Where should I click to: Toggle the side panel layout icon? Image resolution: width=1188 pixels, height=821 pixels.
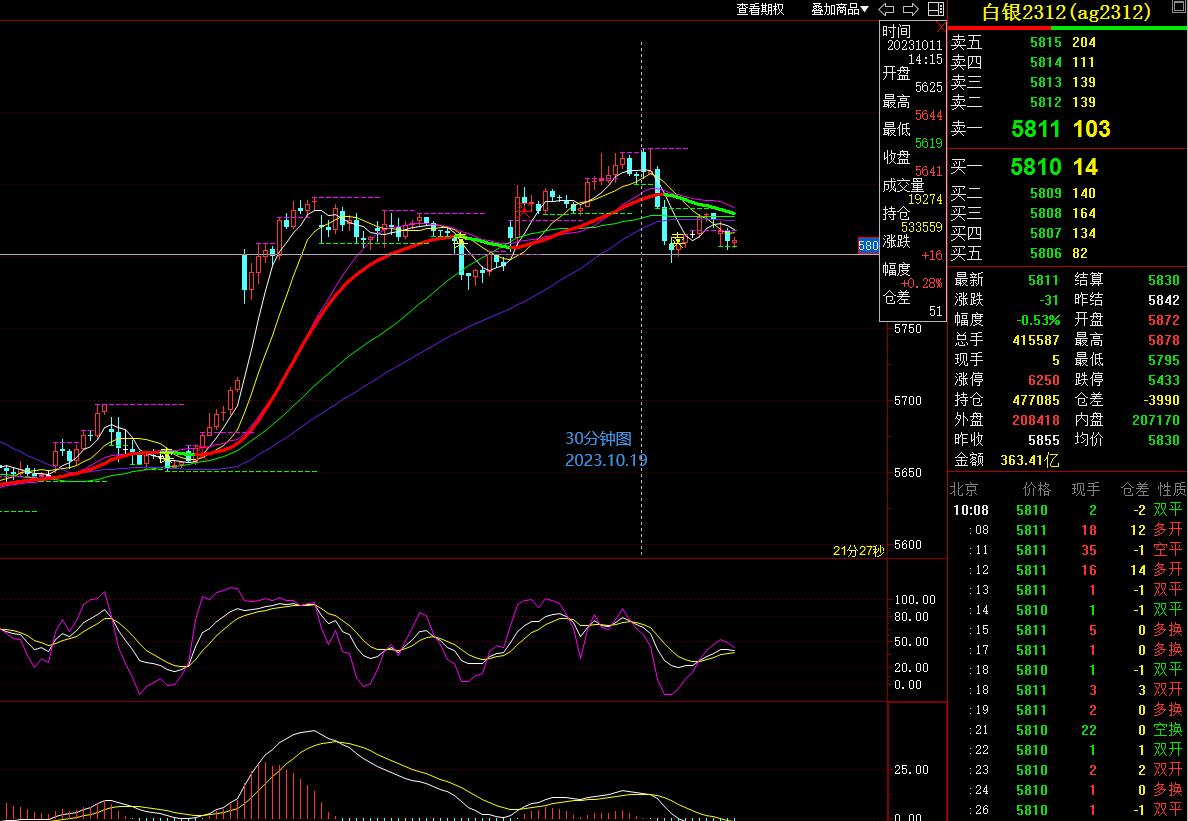[936, 9]
